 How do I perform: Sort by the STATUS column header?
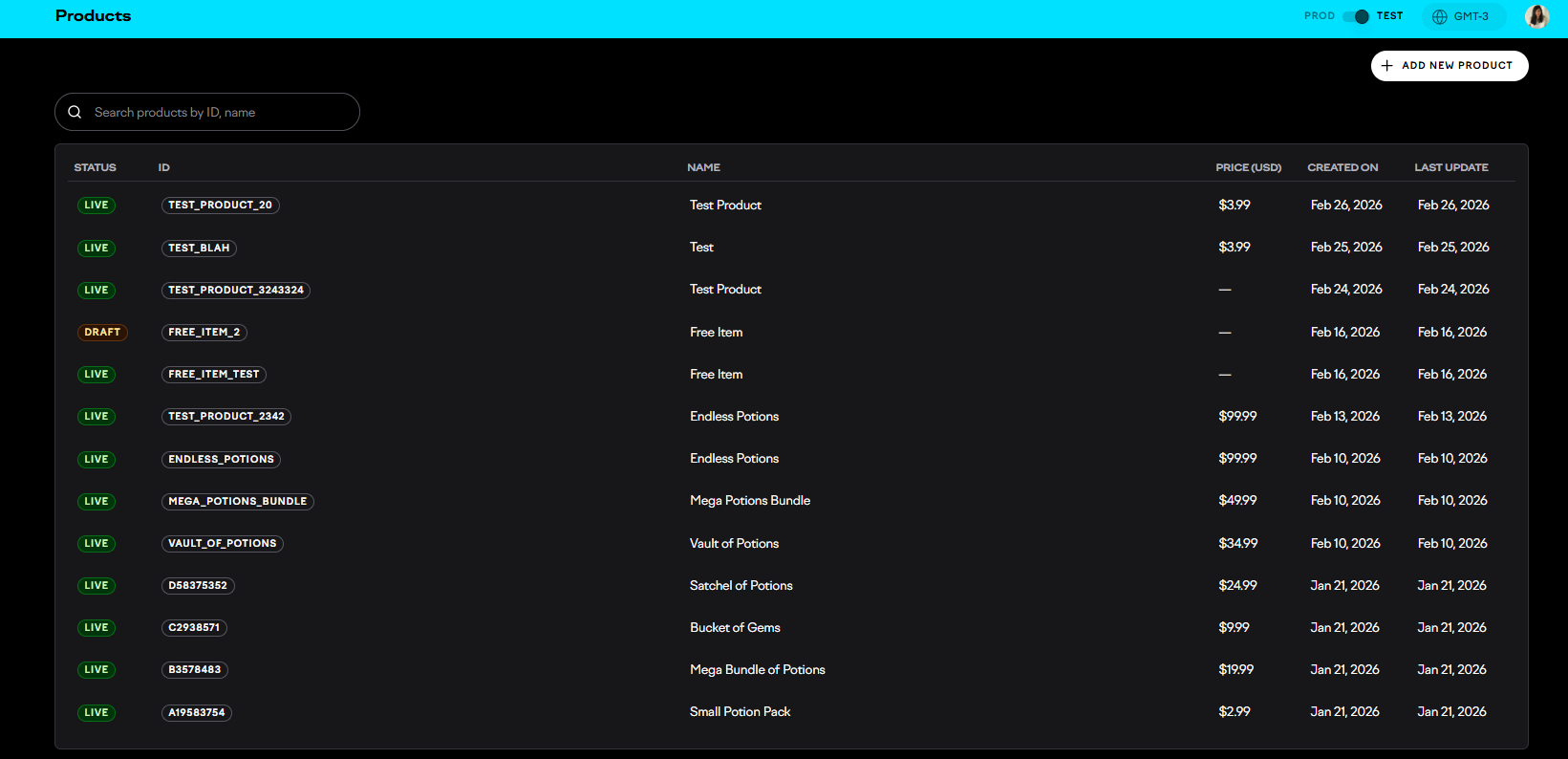[x=95, y=167]
